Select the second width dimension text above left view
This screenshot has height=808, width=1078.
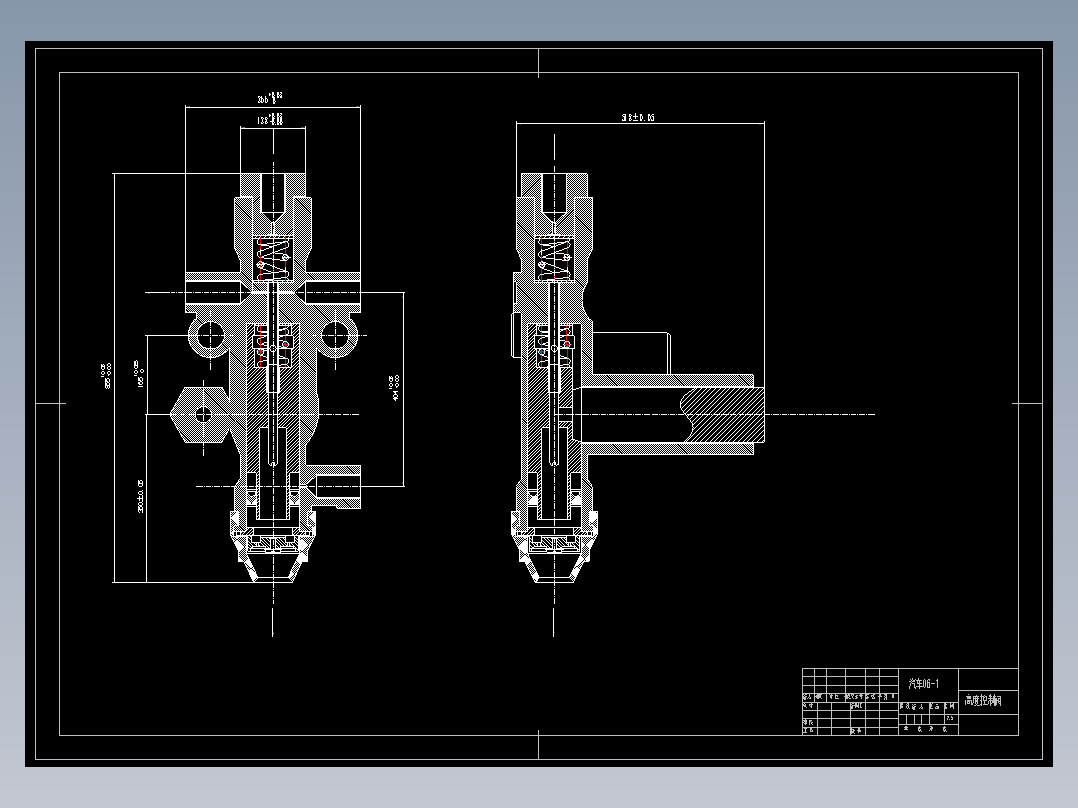270,120
